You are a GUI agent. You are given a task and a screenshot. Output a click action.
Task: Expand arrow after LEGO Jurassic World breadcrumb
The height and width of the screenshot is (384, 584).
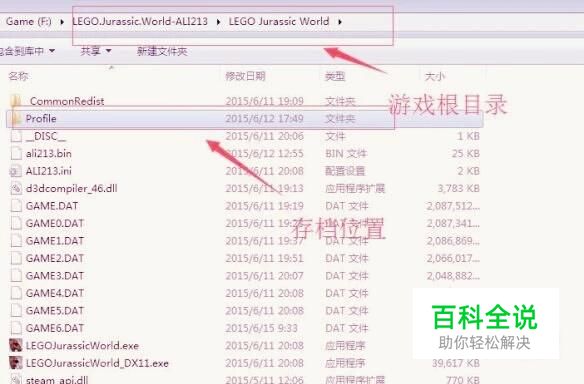(340, 22)
